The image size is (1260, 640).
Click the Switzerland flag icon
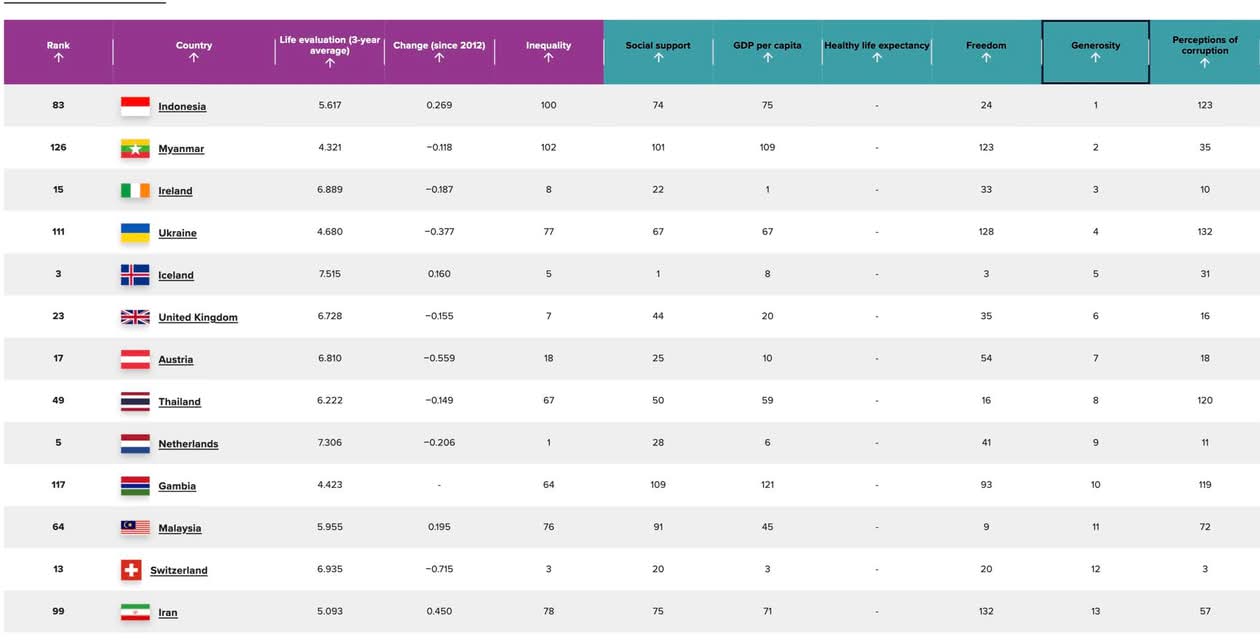131,570
